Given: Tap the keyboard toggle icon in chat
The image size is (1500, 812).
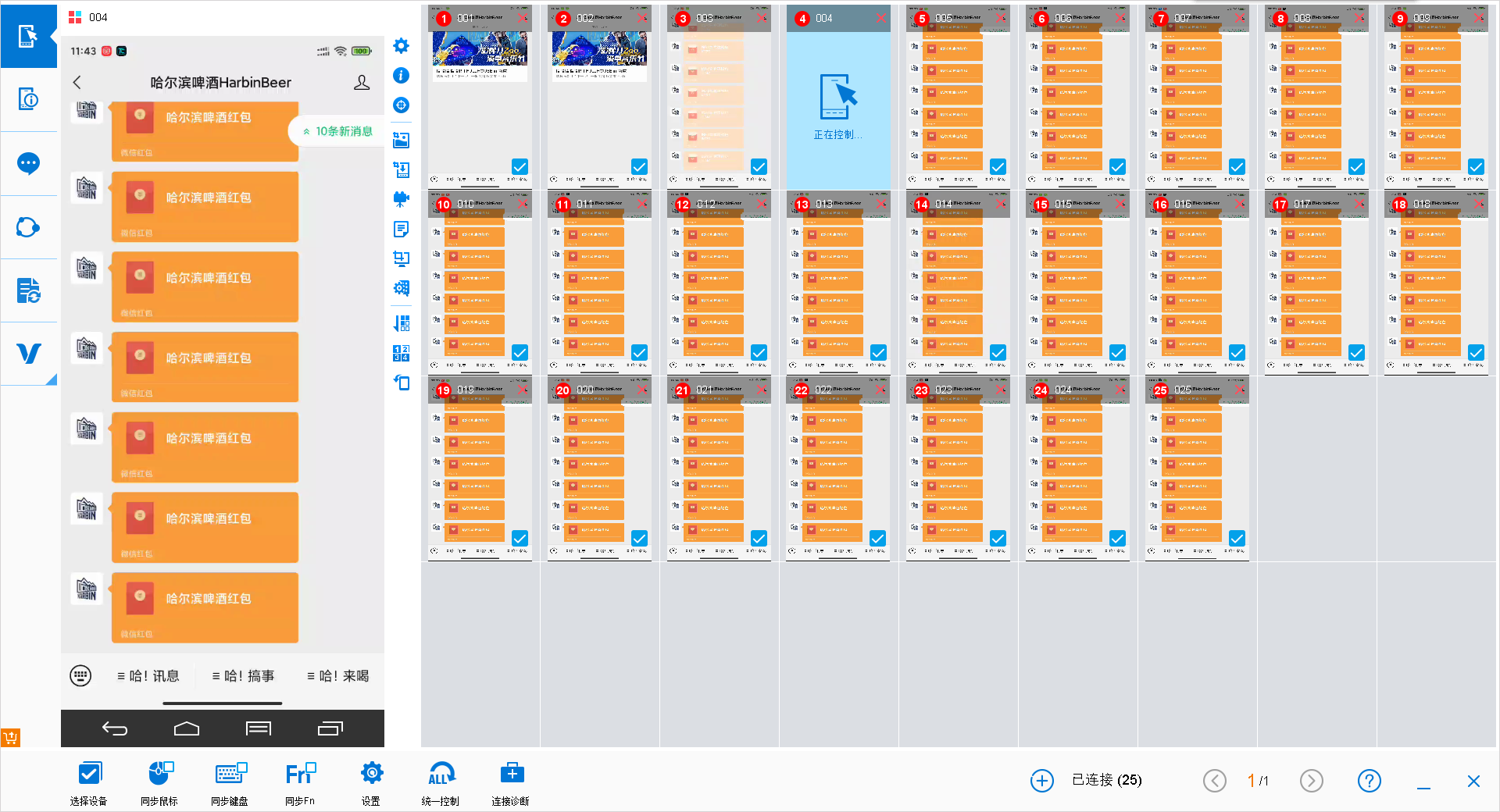Looking at the screenshot, I should point(80,676).
